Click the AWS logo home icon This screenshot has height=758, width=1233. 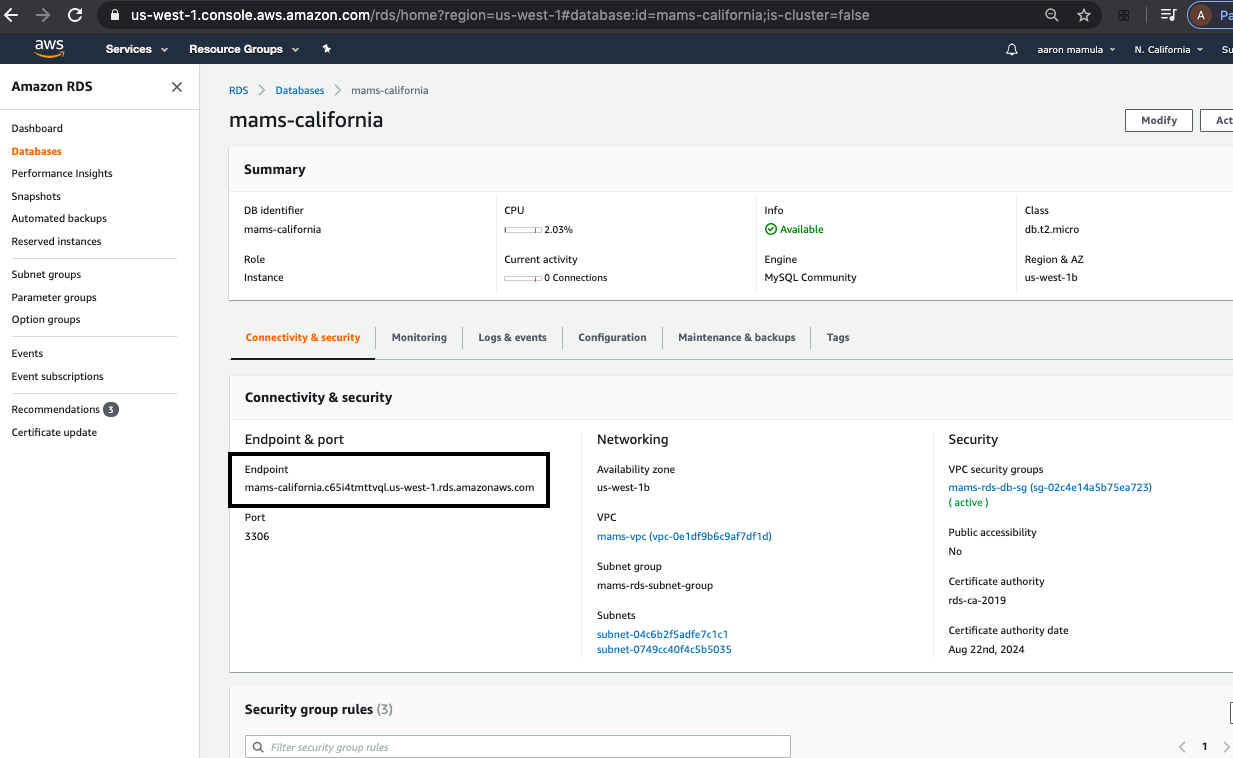pos(49,48)
